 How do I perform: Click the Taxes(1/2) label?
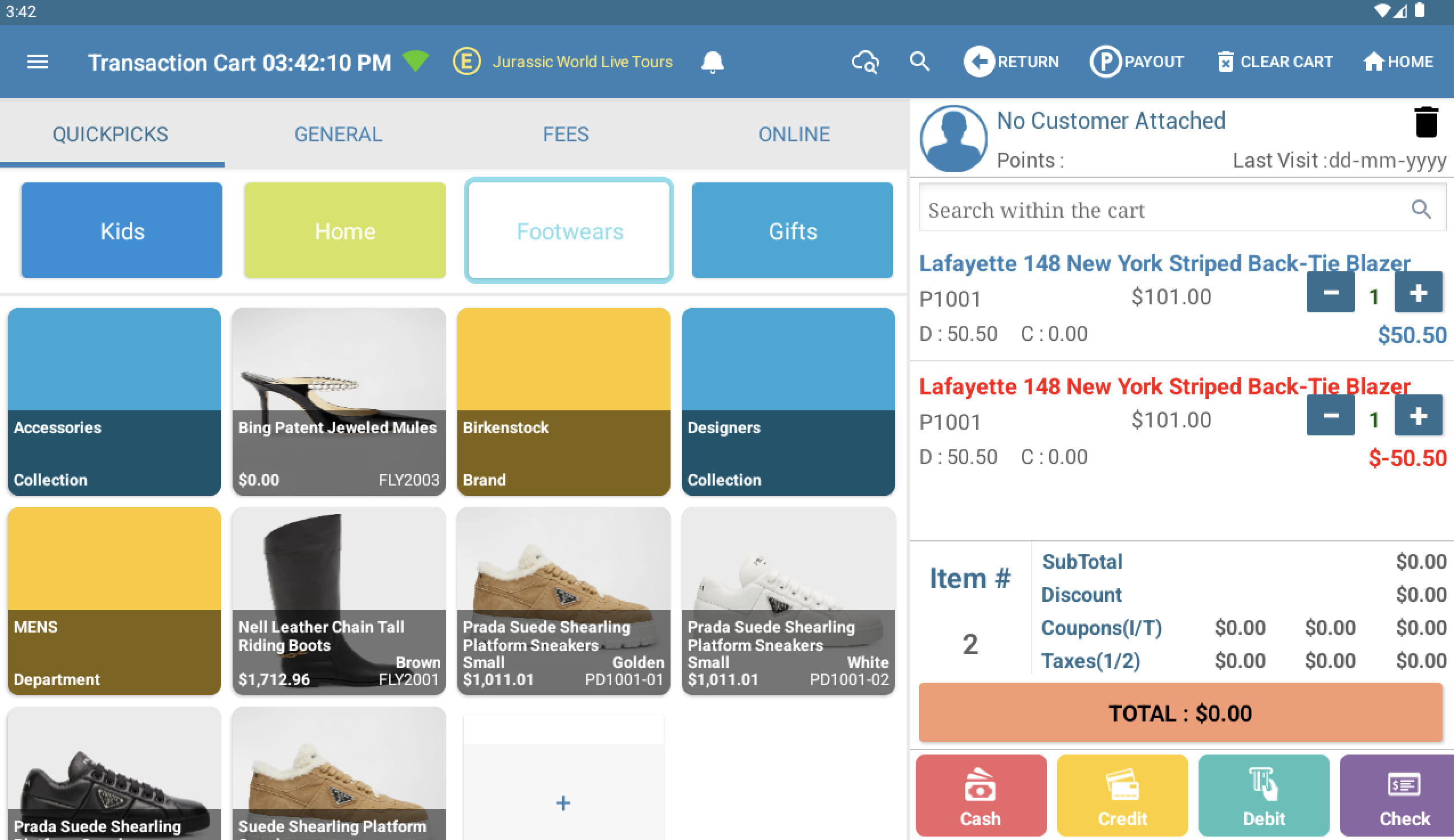1091,660
